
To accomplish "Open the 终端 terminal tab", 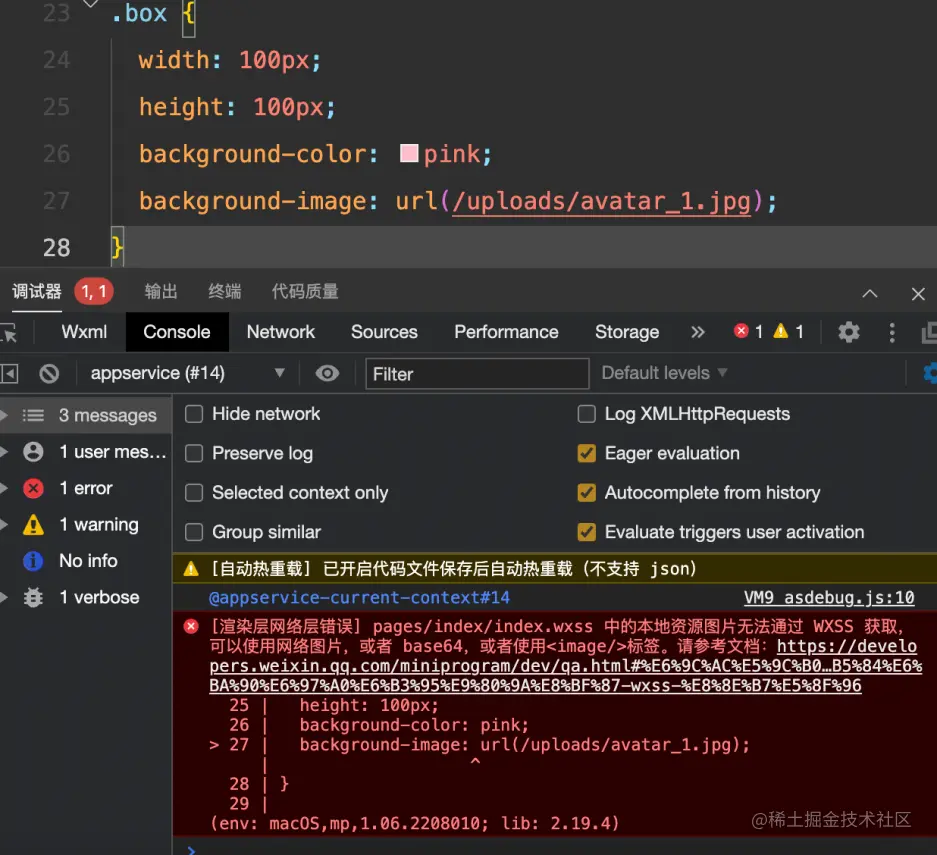I will pyautogui.click(x=225, y=292).
